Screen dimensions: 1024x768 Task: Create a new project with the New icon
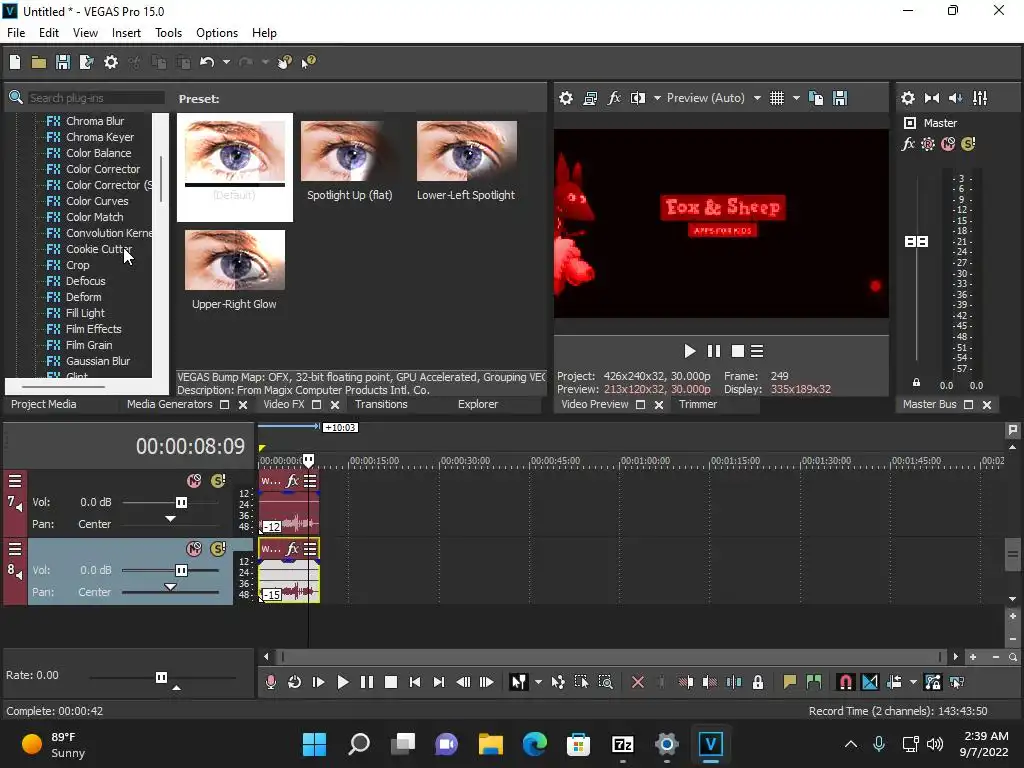point(15,62)
